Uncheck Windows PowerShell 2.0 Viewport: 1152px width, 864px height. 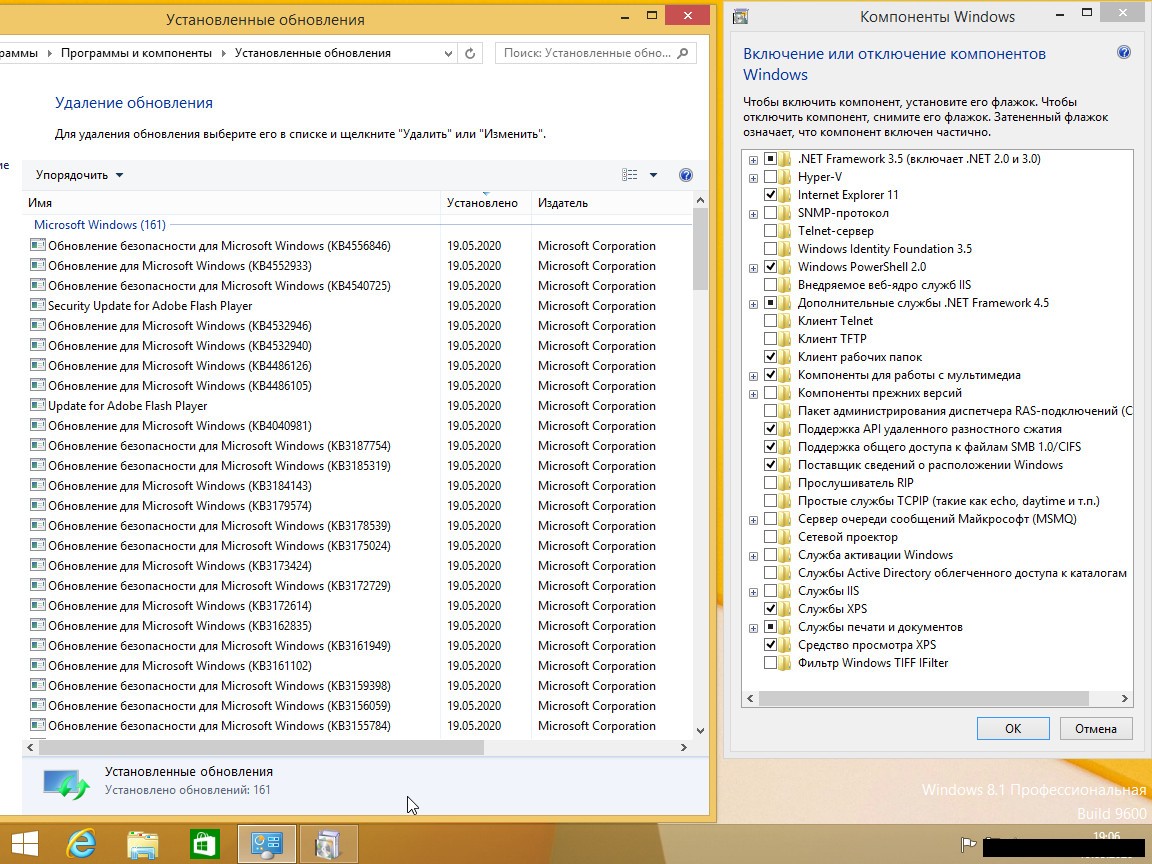pos(770,267)
